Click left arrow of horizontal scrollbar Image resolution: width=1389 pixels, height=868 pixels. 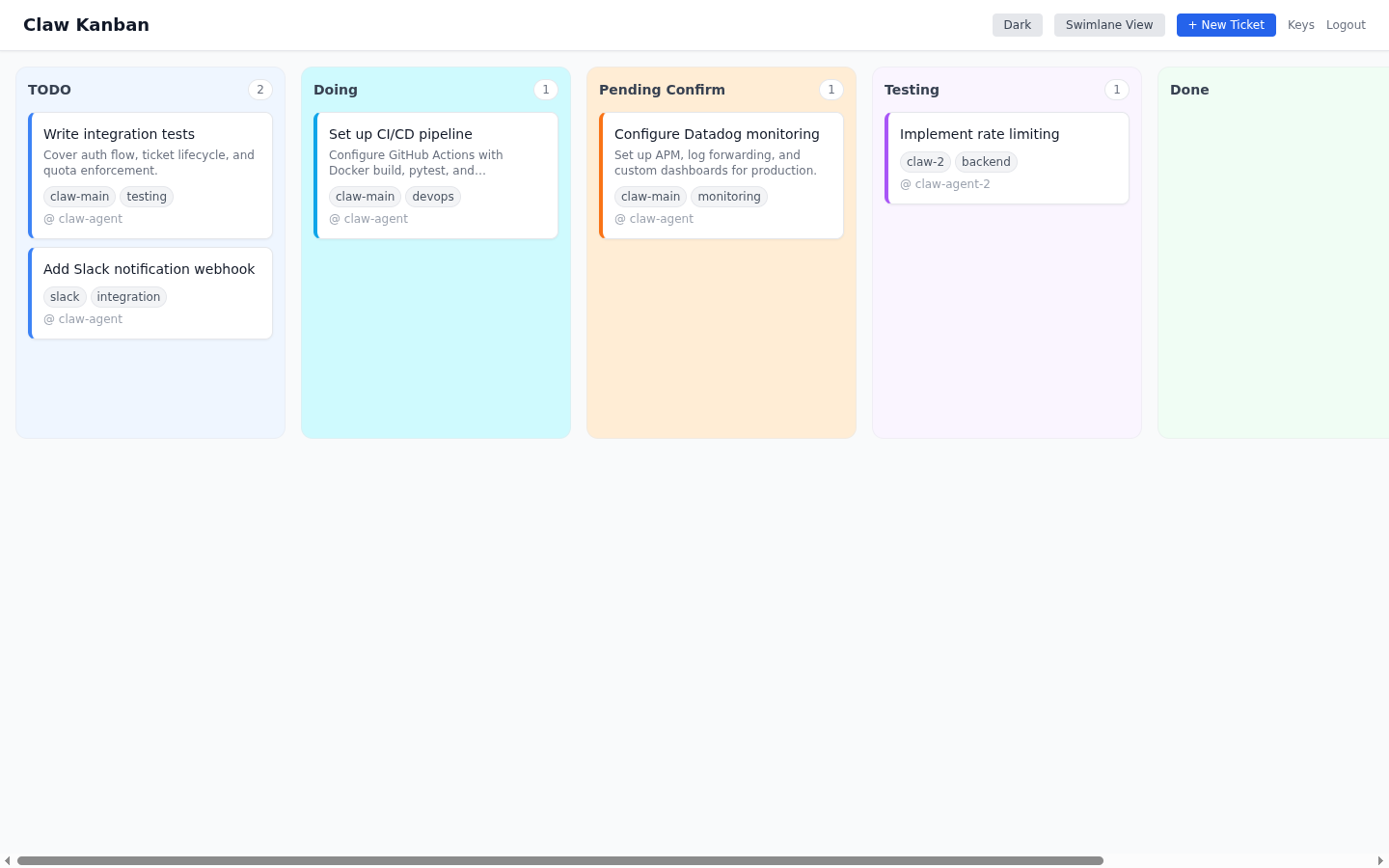coord(7,860)
